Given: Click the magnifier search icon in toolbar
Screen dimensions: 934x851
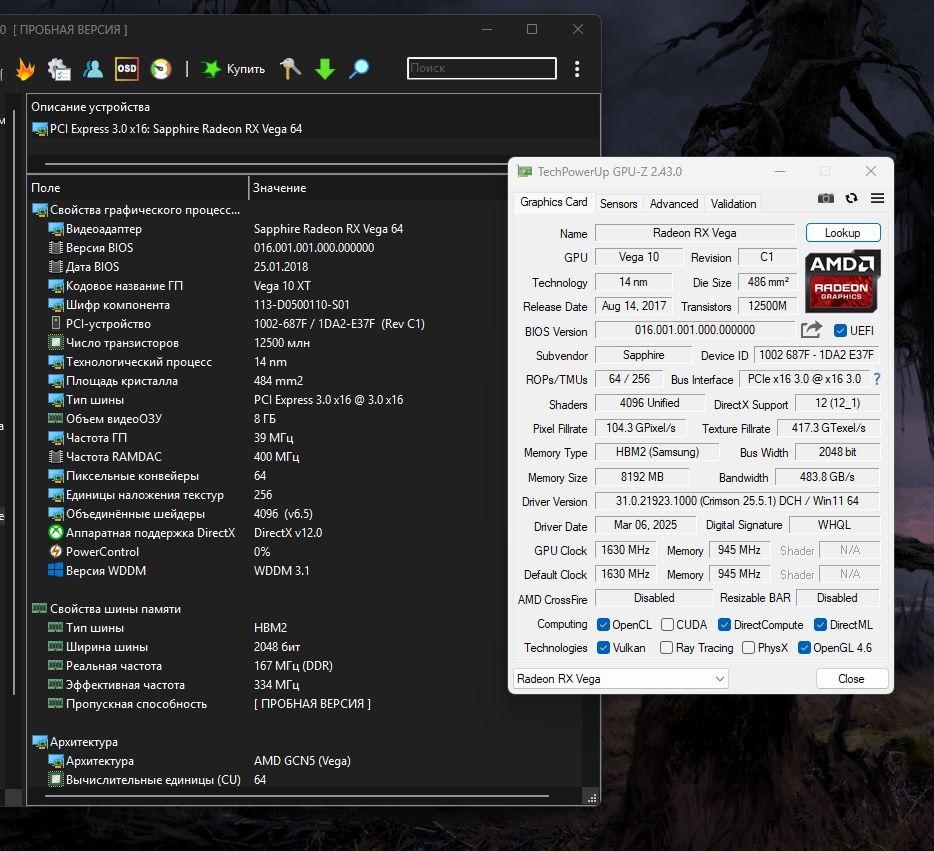Looking at the screenshot, I should pos(359,69).
